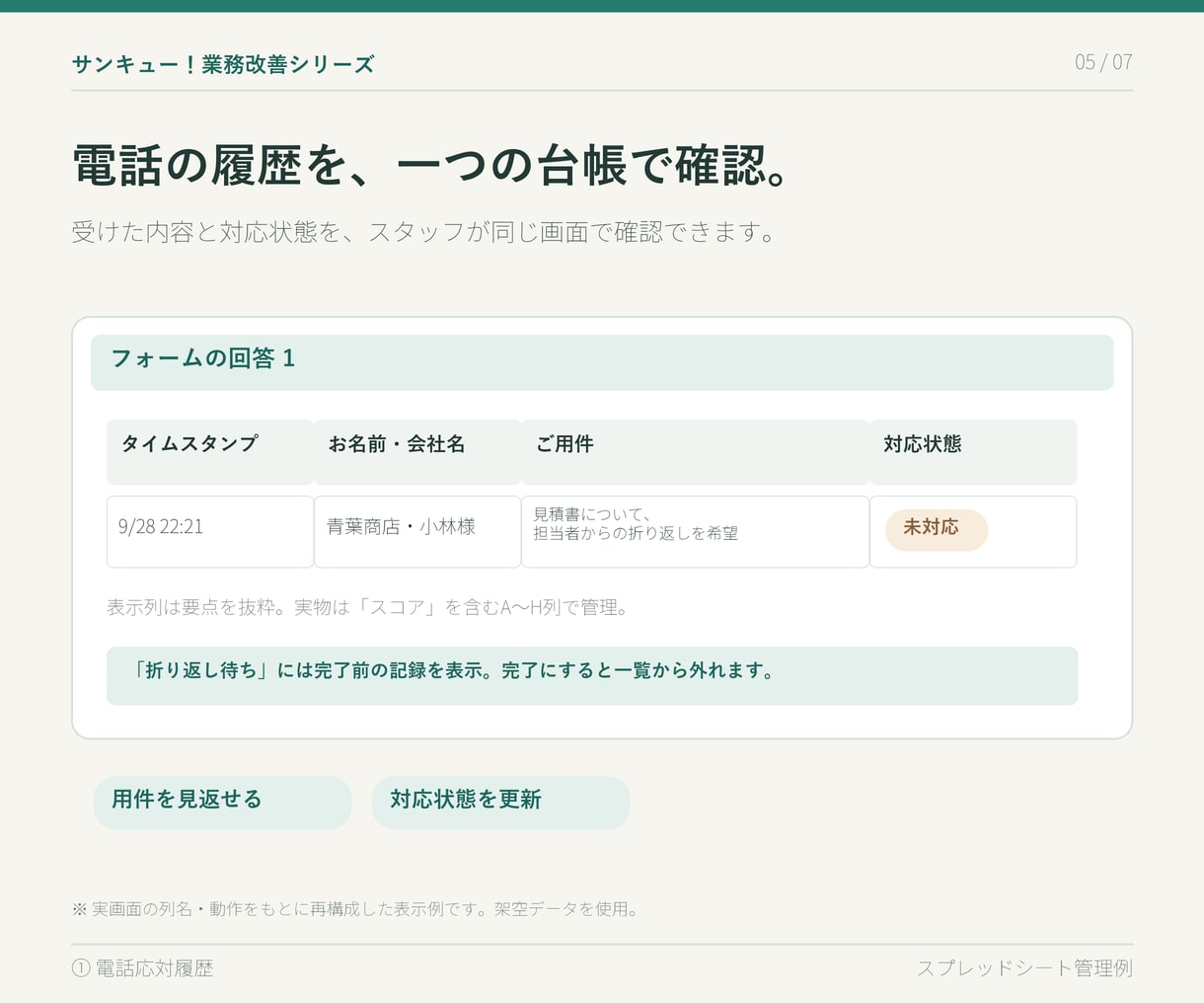The height and width of the screenshot is (1003, 1204).
Task: Click the 05 / 07 page indicator
Action: [1103, 62]
